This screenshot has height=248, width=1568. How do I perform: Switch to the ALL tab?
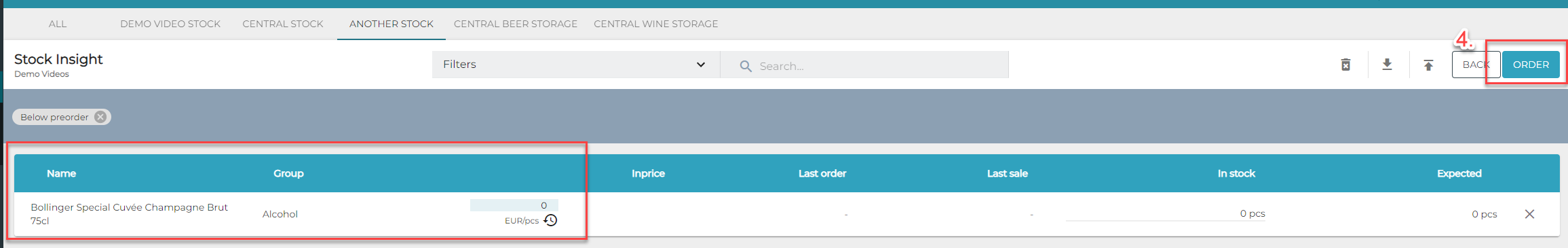[58, 24]
